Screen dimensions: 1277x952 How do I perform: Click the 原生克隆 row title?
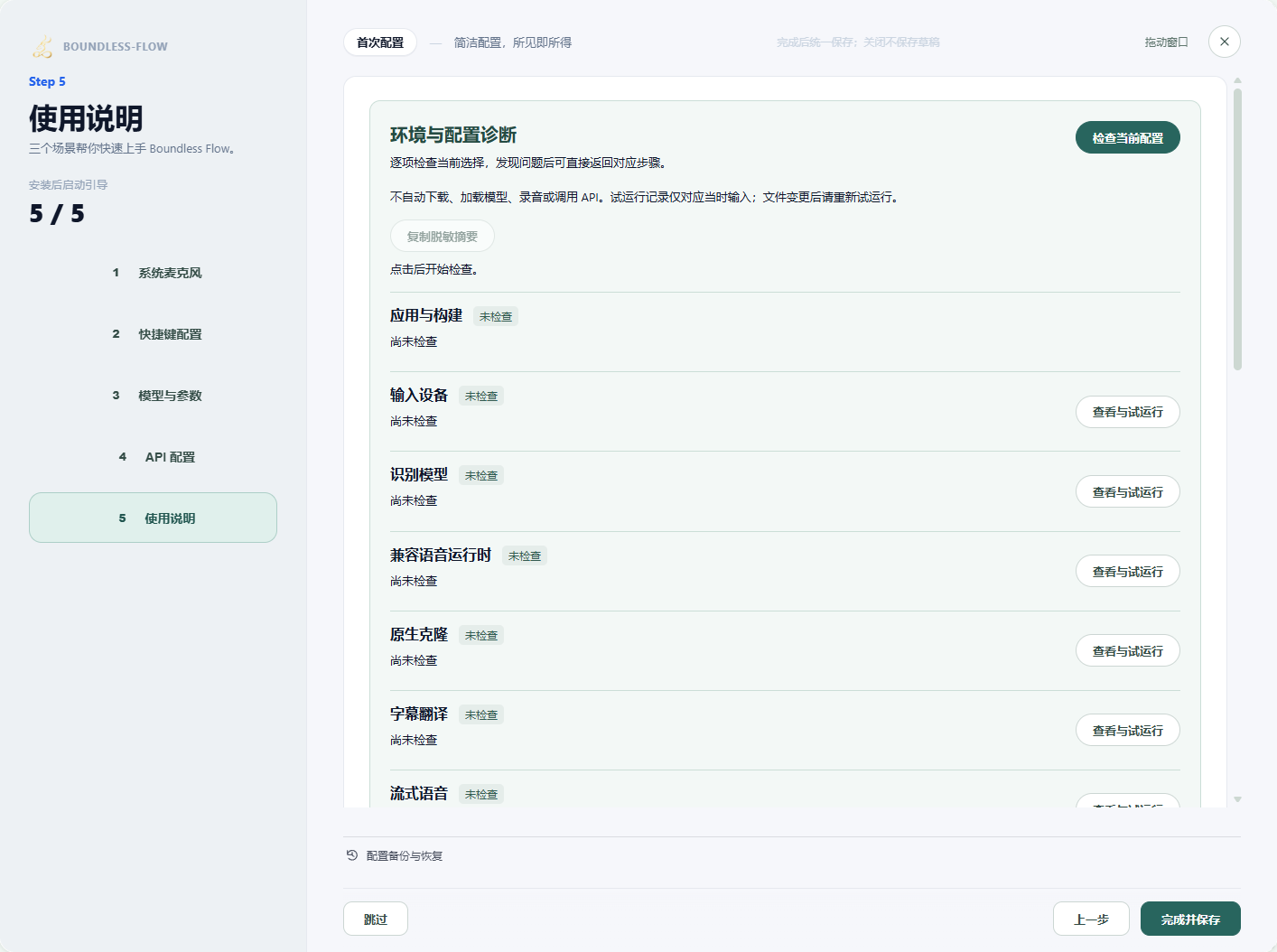[419, 634]
